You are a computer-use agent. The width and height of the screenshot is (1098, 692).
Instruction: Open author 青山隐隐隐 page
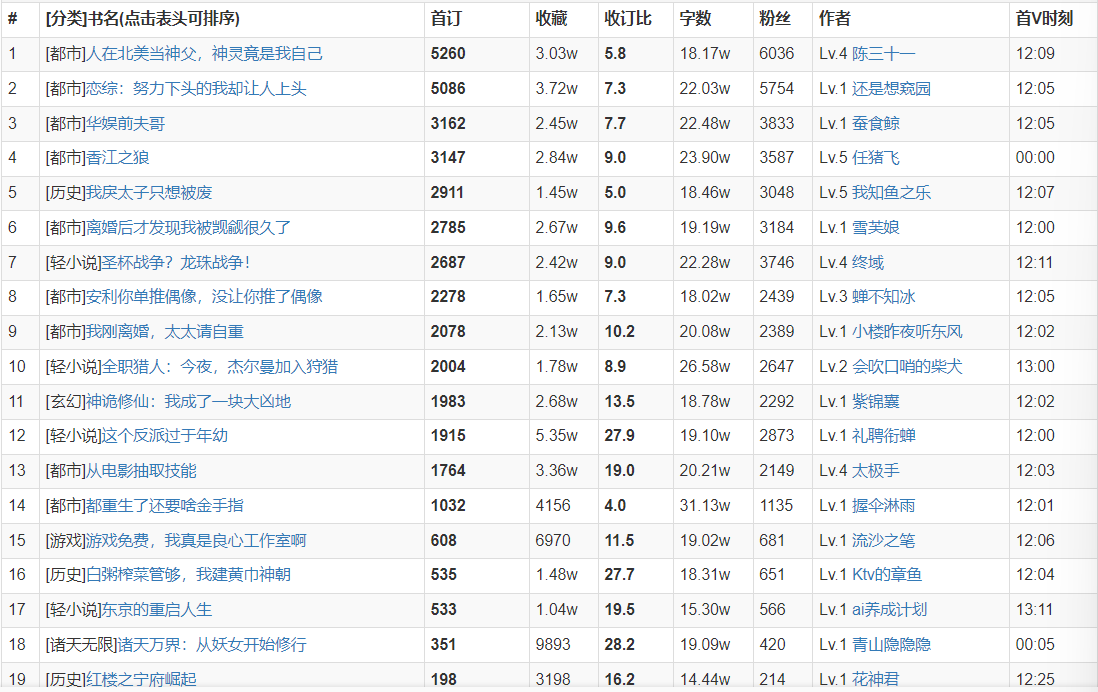(891, 644)
